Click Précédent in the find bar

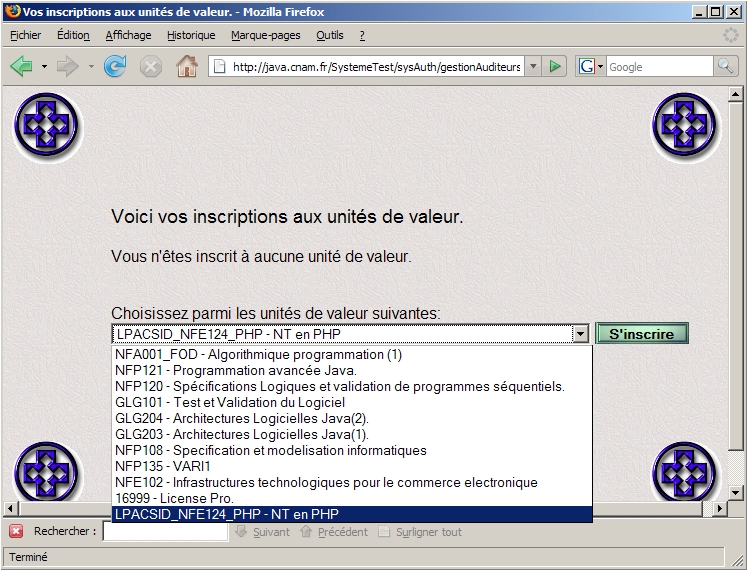point(334,532)
